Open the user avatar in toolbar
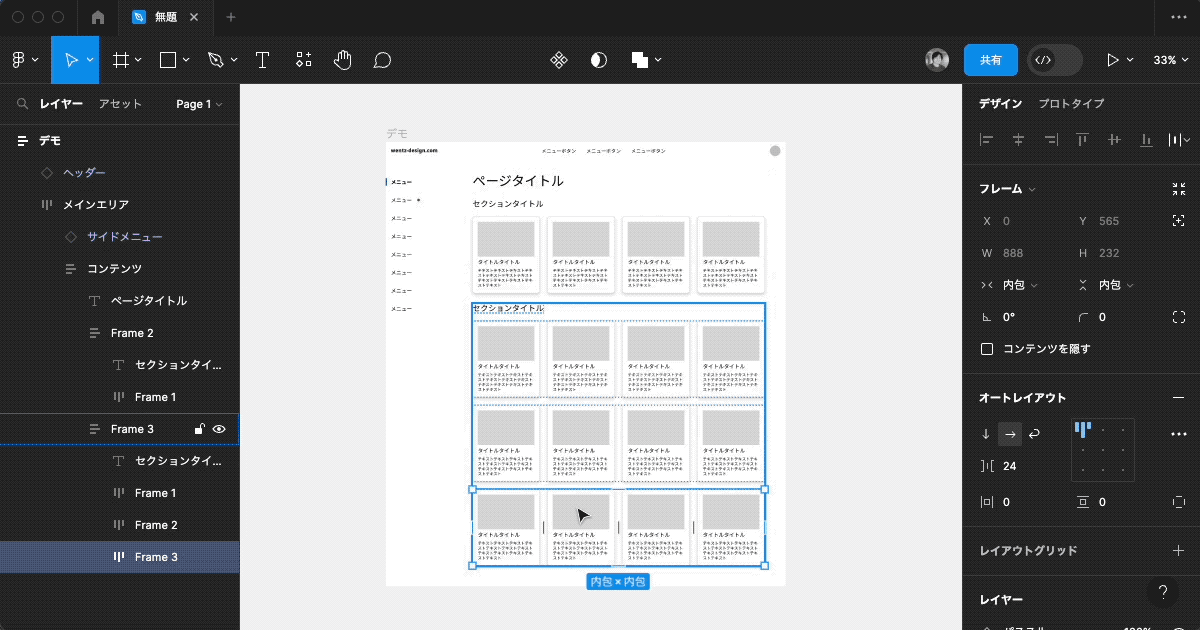 point(937,60)
